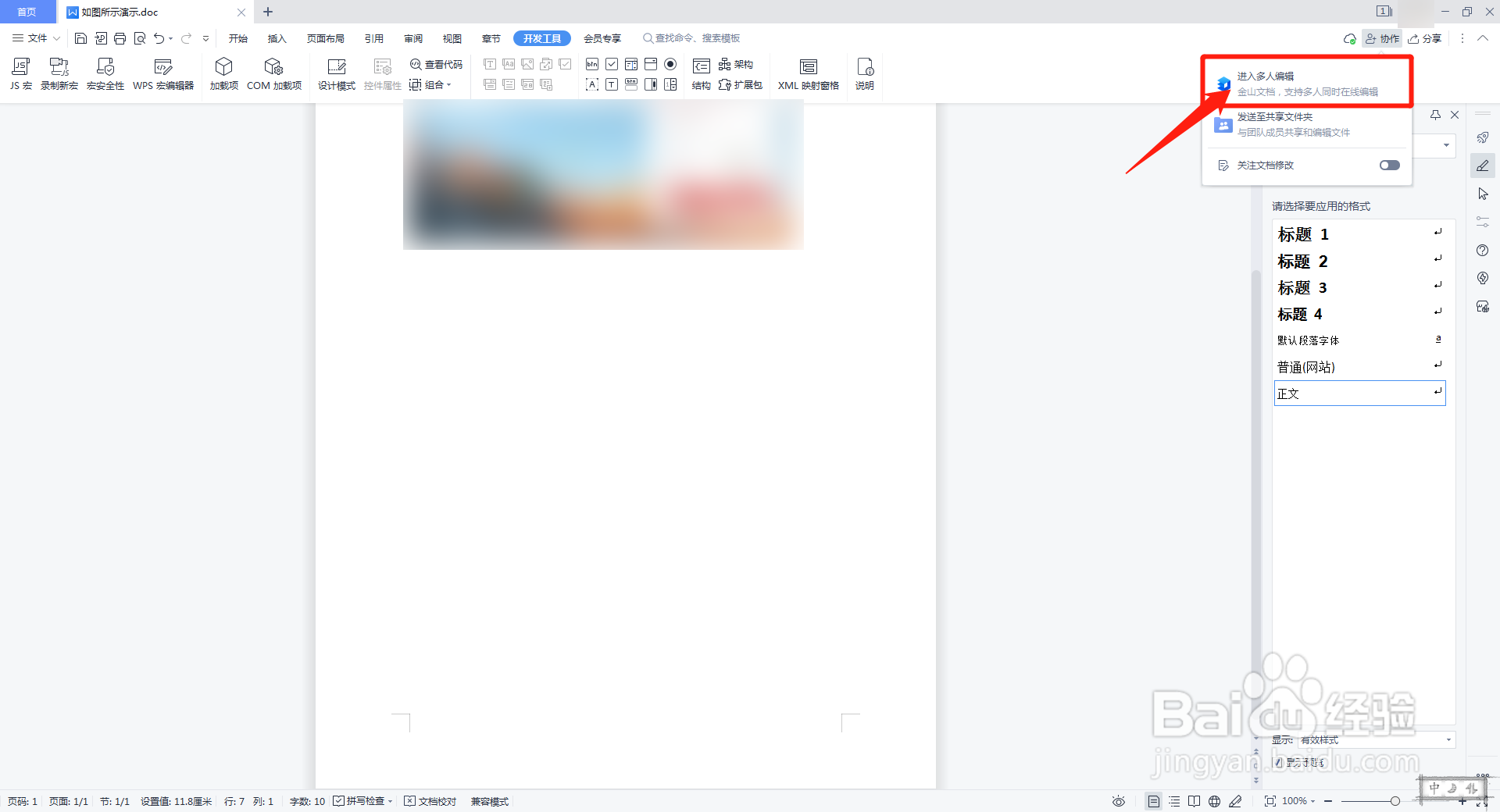Open the 架构 schema option

[x=736, y=64]
